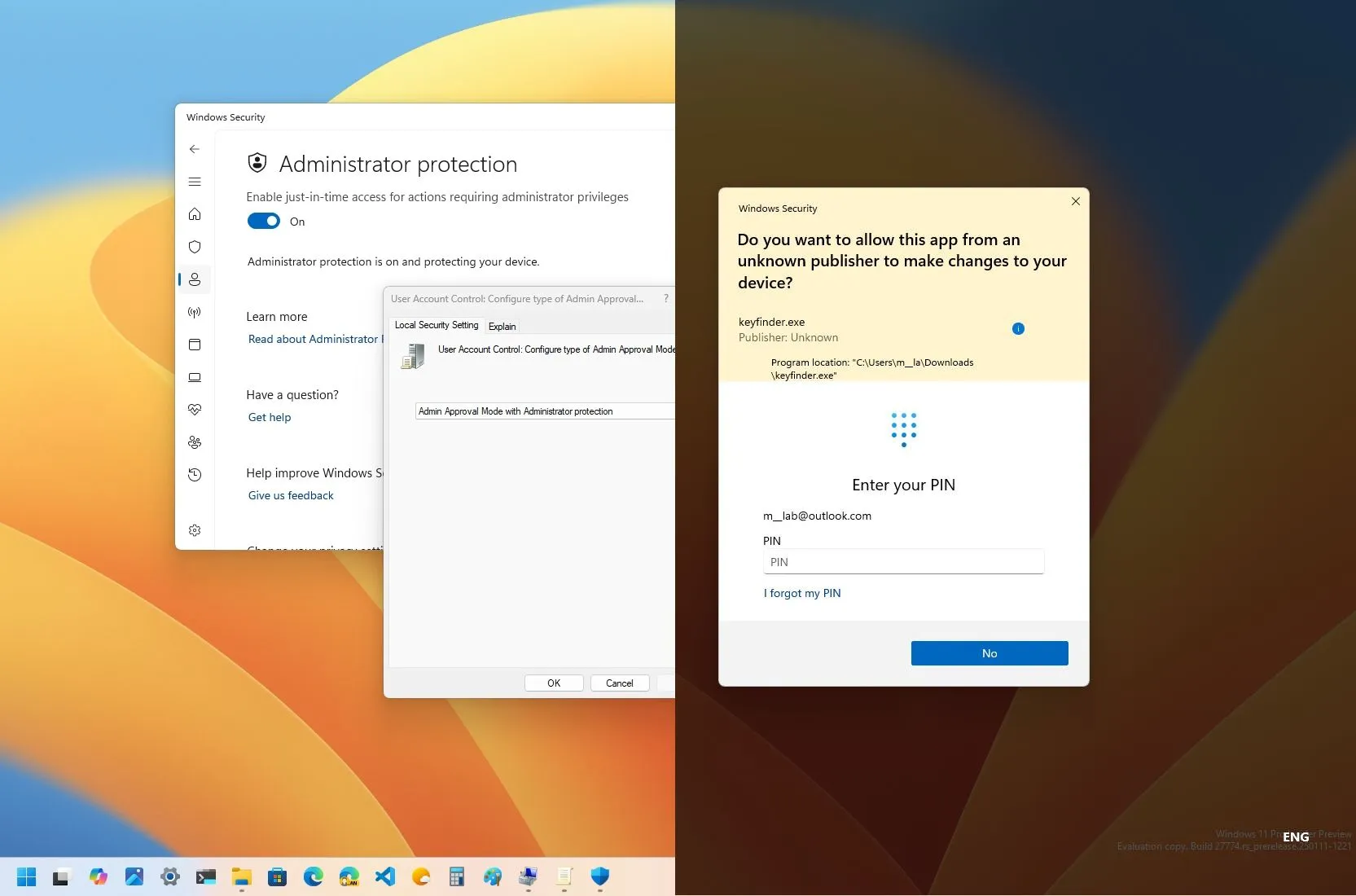Open Windows Security shield on the taskbar
The width and height of the screenshot is (1356, 896).
coord(599,876)
